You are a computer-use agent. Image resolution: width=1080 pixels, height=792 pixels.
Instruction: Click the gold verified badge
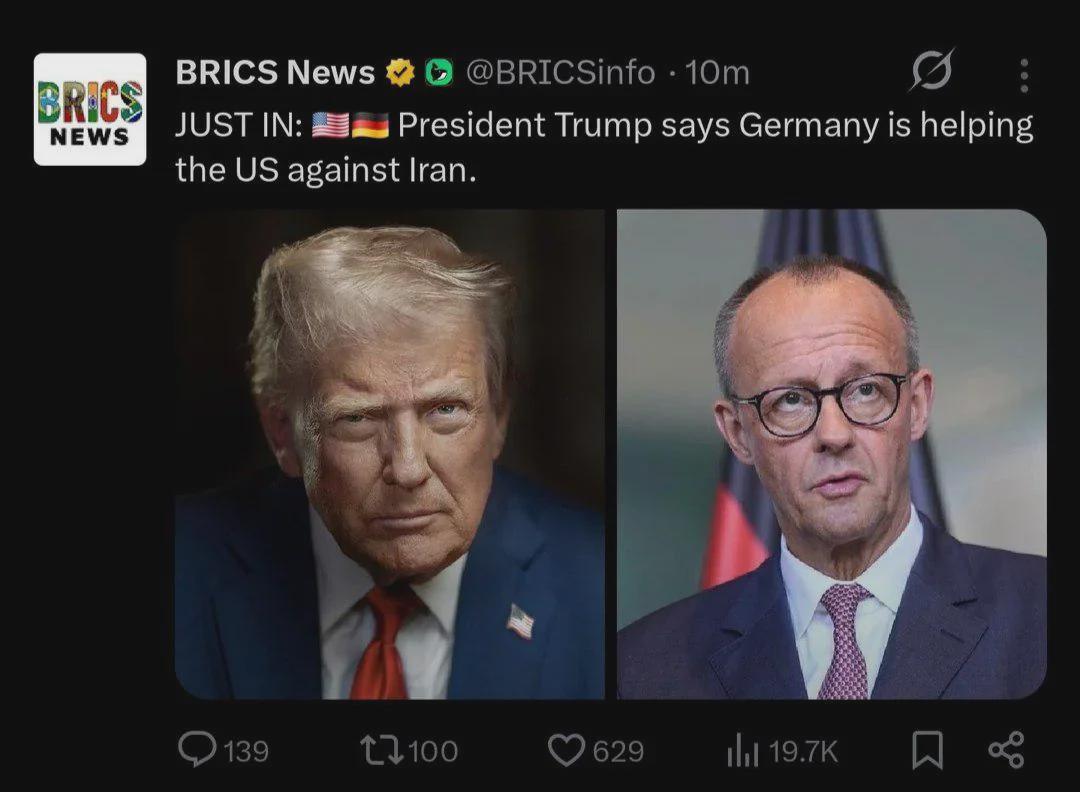pos(400,73)
